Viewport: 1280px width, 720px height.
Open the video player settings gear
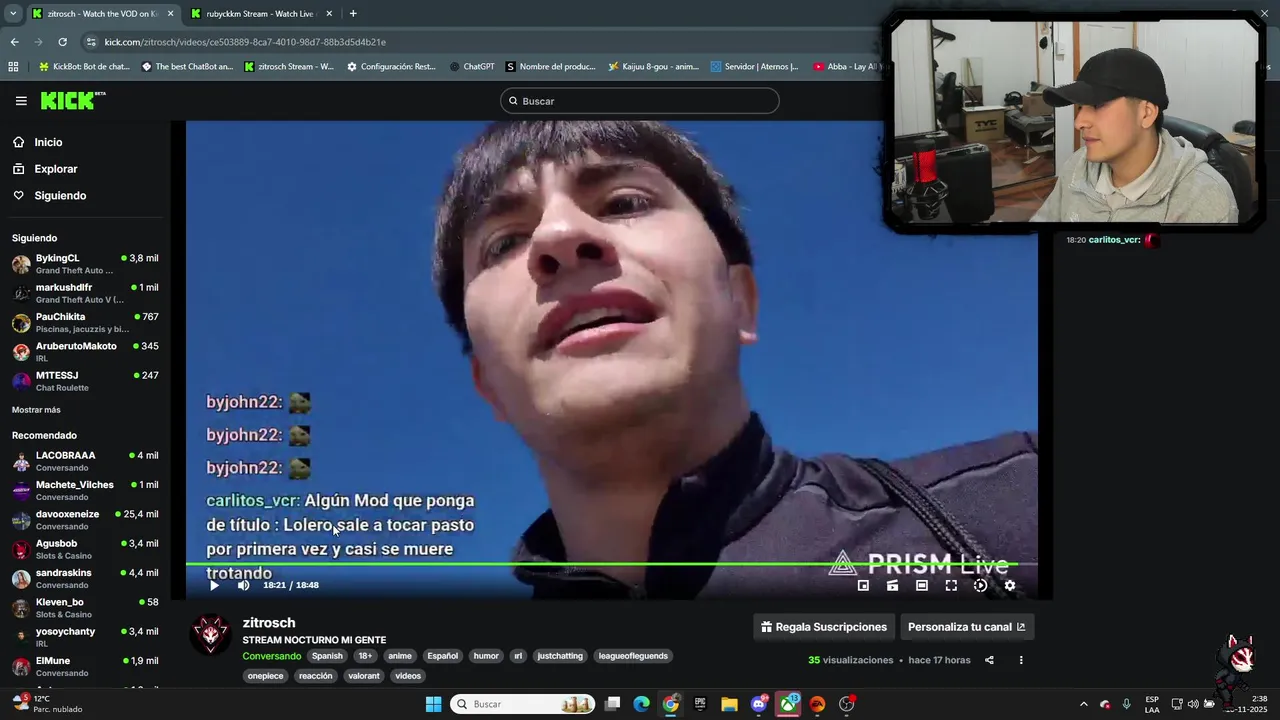pyautogui.click(x=1010, y=586)
